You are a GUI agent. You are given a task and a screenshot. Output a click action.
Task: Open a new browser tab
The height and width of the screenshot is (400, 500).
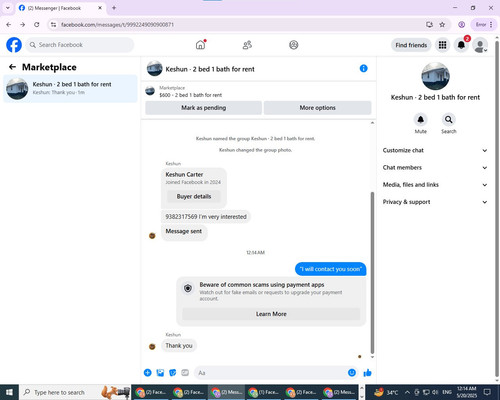point(114,8)
